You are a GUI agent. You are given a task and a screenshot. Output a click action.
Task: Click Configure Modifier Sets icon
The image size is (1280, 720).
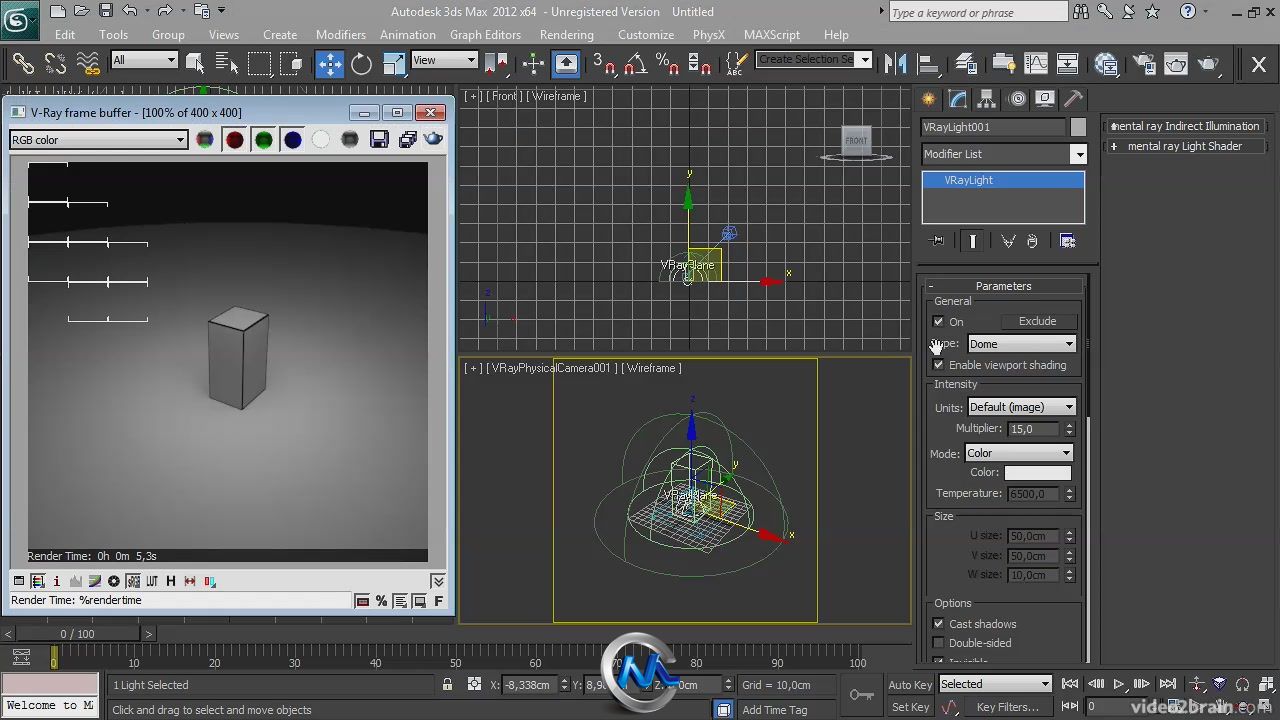(x=1068, y=241)
